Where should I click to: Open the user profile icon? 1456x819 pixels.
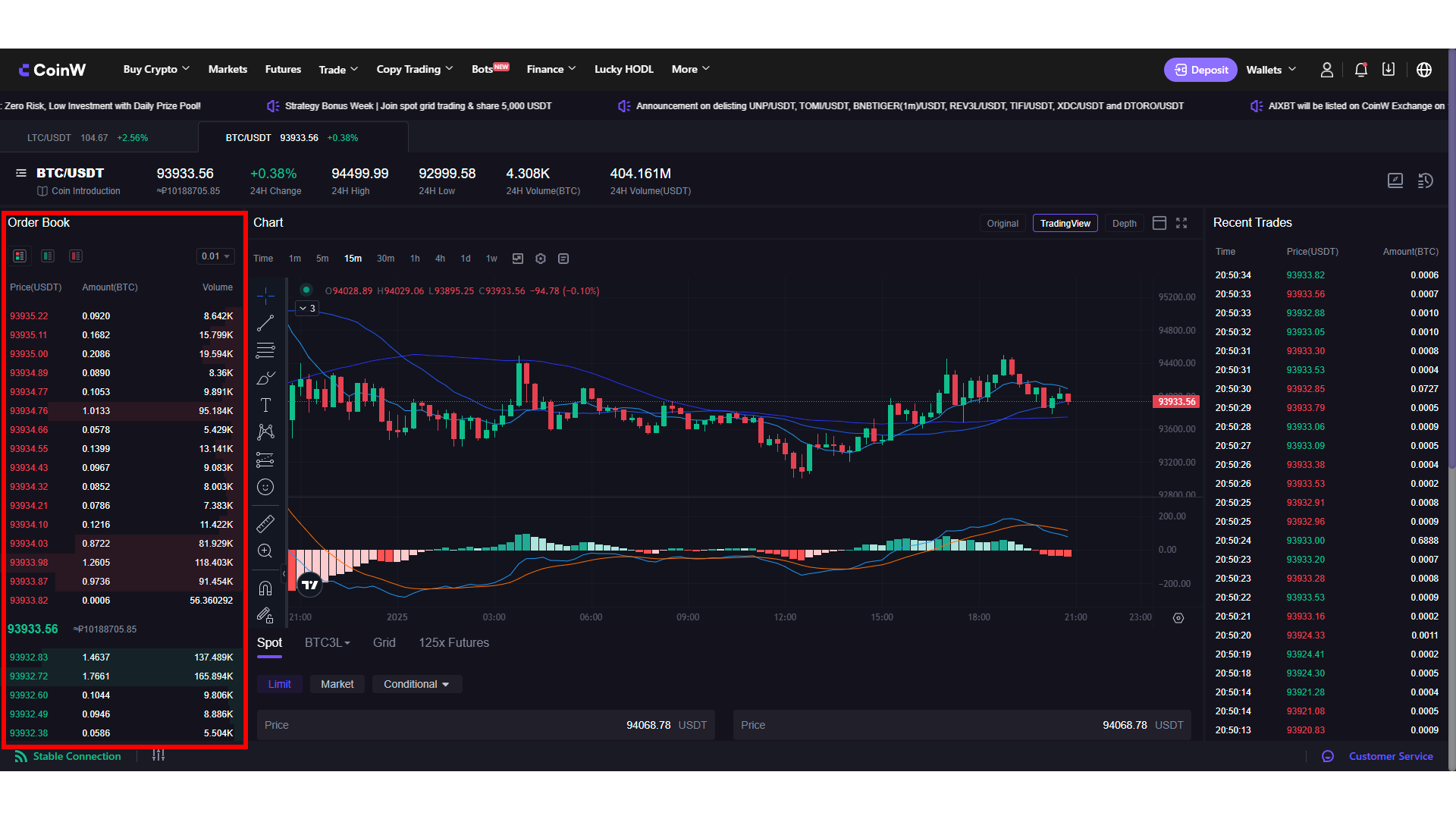1327,70
